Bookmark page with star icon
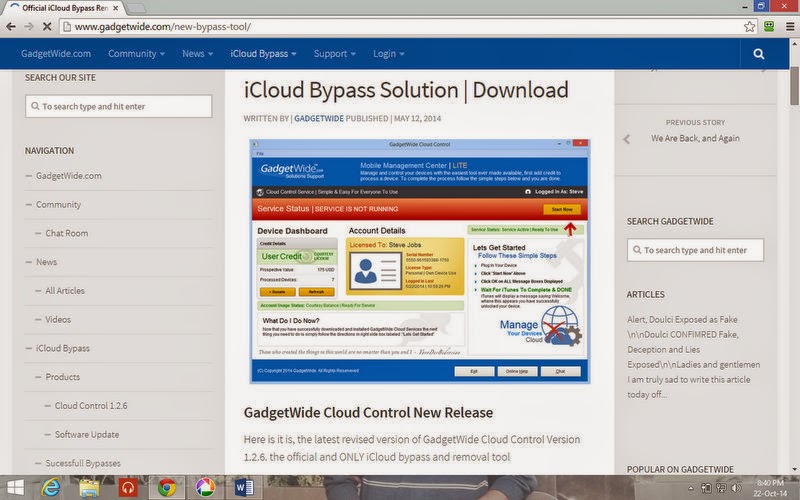 (749, 27)
